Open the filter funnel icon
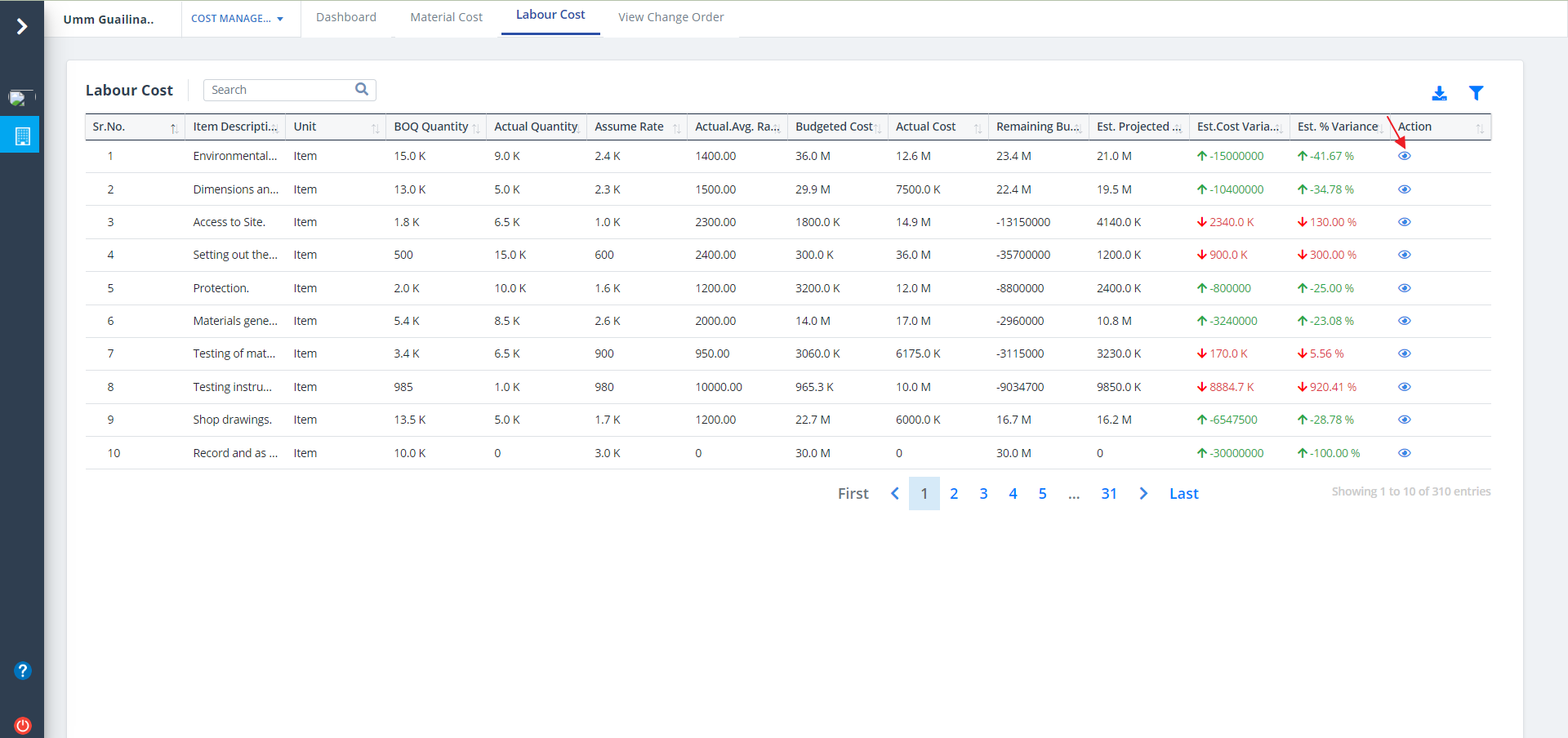Screen dimensions: 1568x738 [1476, 93]
